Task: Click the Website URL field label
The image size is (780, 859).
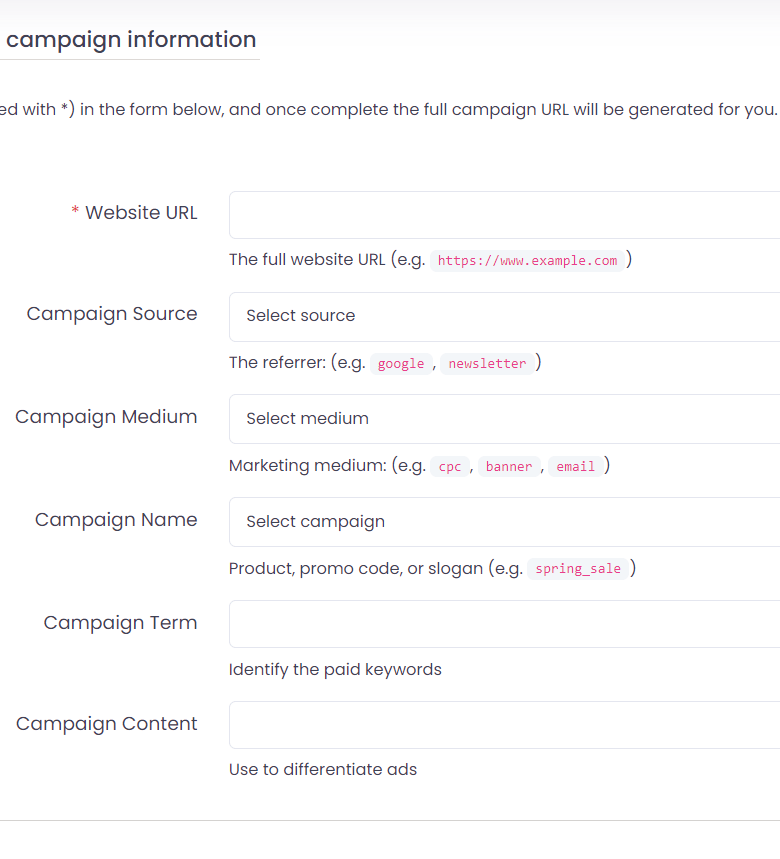Action: [141, 213]
